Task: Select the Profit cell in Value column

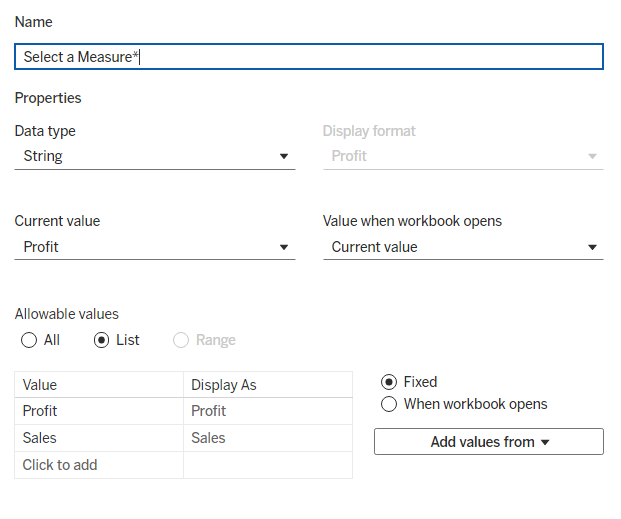Action: tap(99, 411)
